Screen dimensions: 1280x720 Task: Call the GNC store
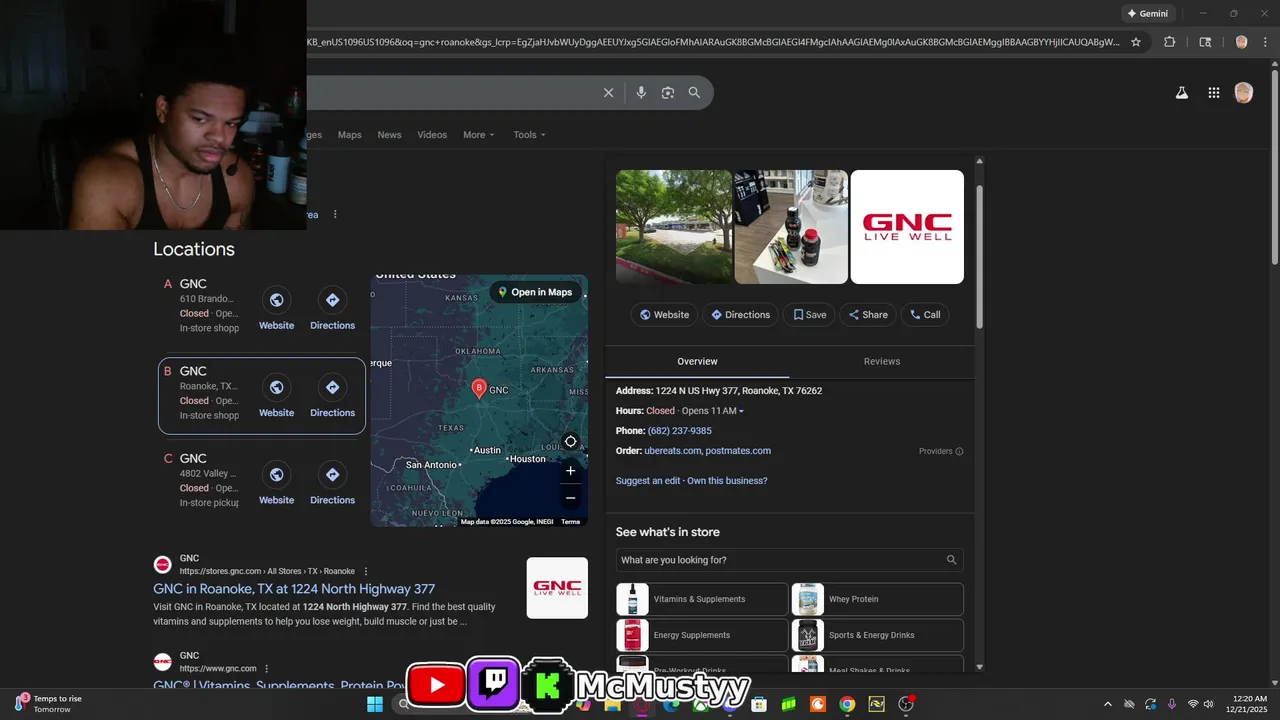click(925, 314)
